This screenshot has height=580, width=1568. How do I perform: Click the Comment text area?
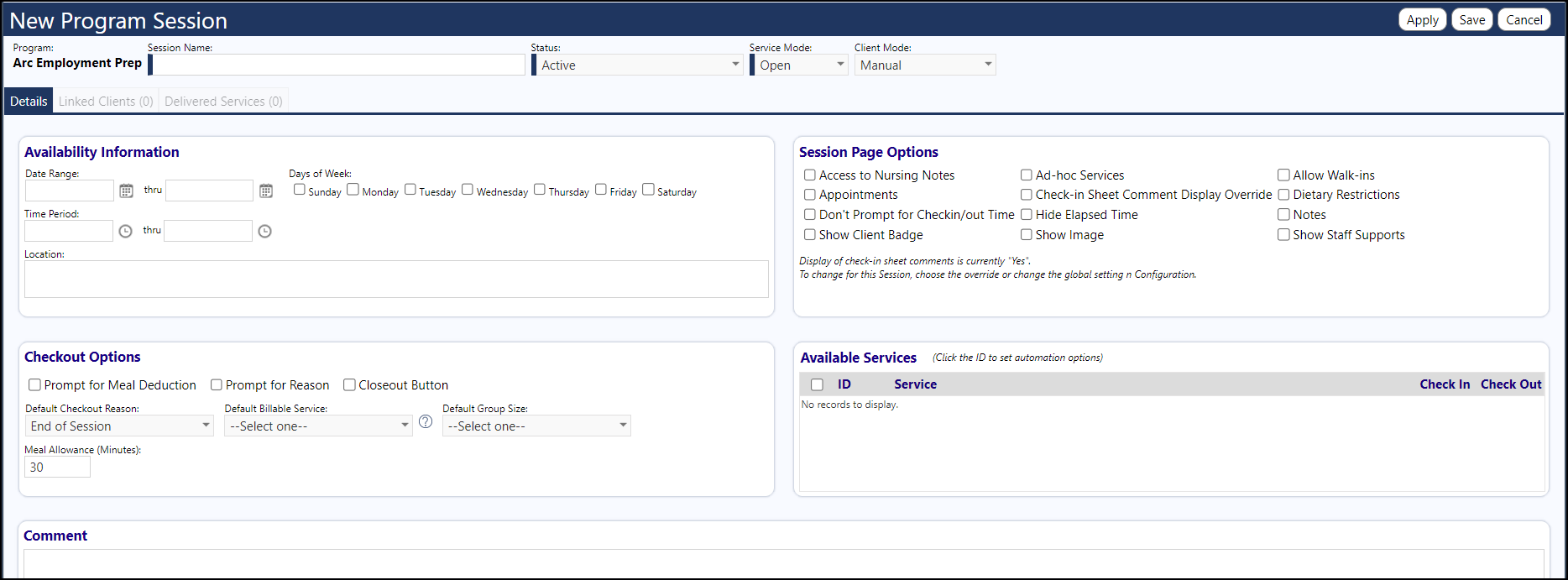coord(784,563)
